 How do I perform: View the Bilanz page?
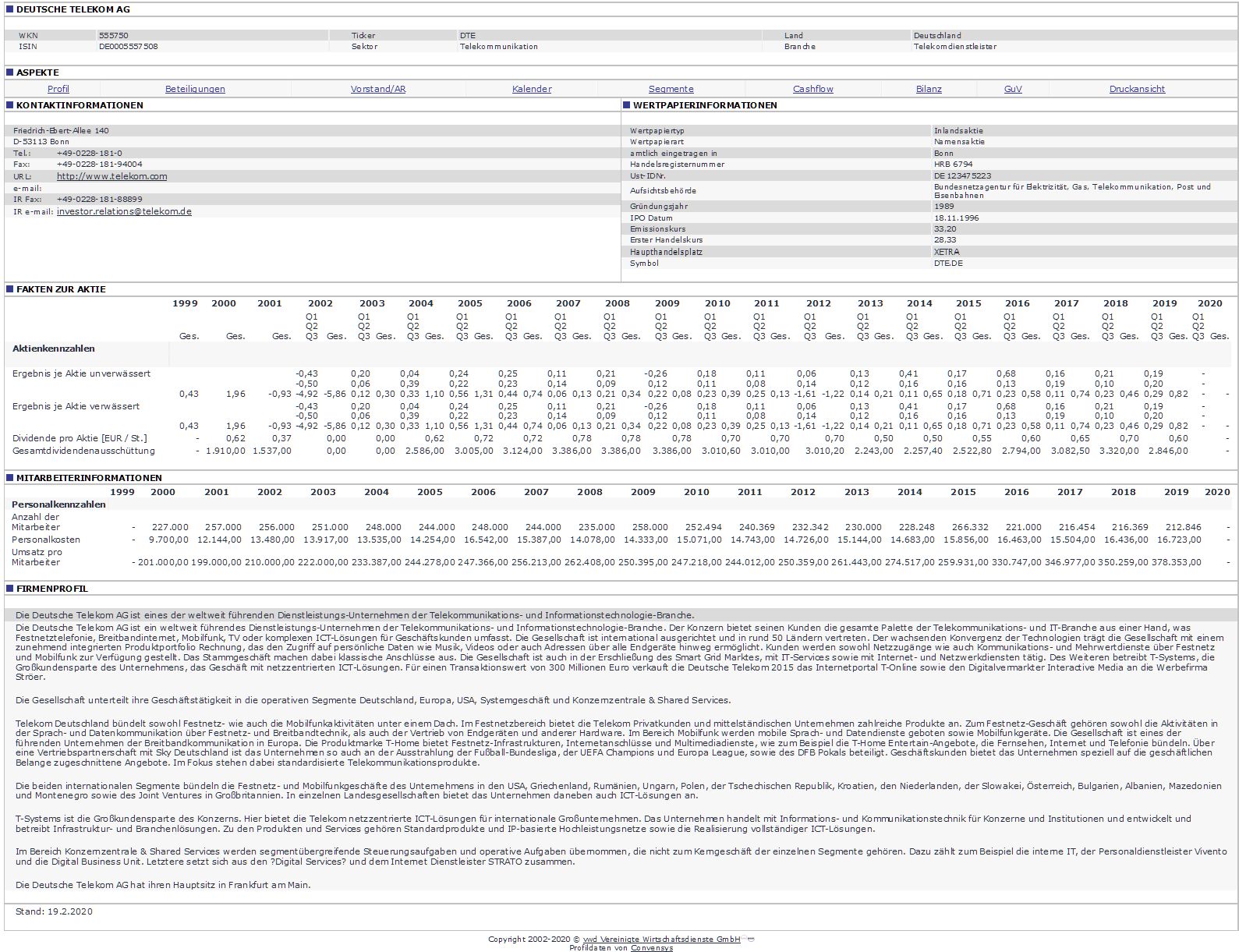[929, 89]
